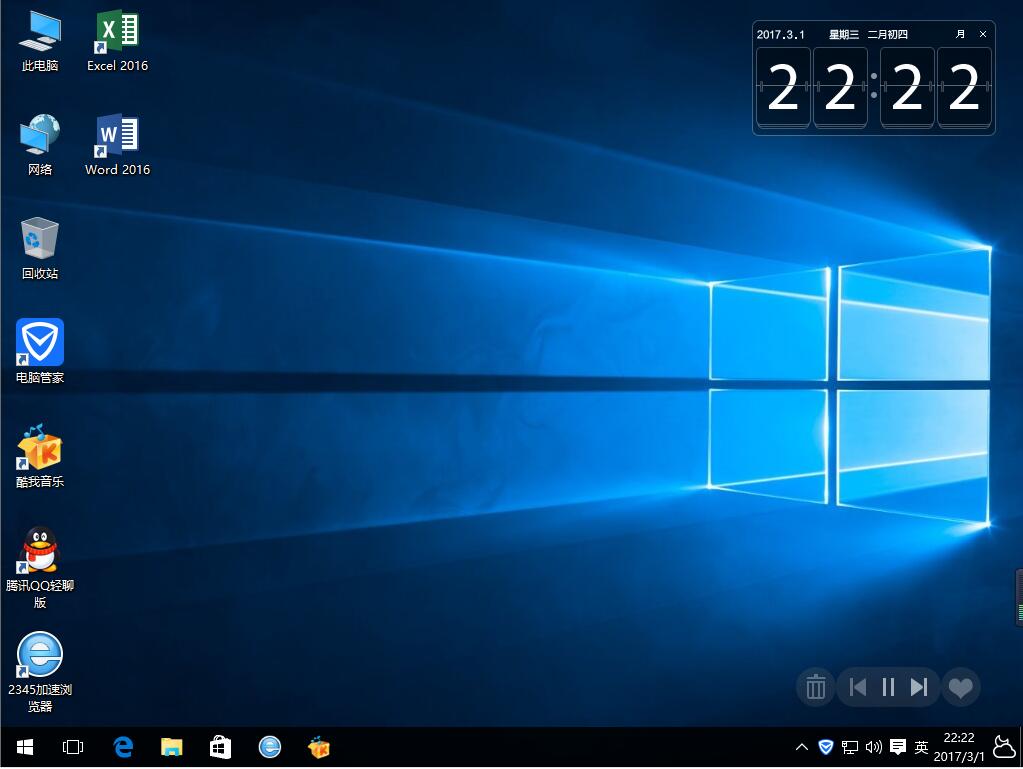Image resolution: width=1023 pixels, height=769 pixels.
Task: Open 电脑管家 shield tray icon
Action: click(826, 747)
